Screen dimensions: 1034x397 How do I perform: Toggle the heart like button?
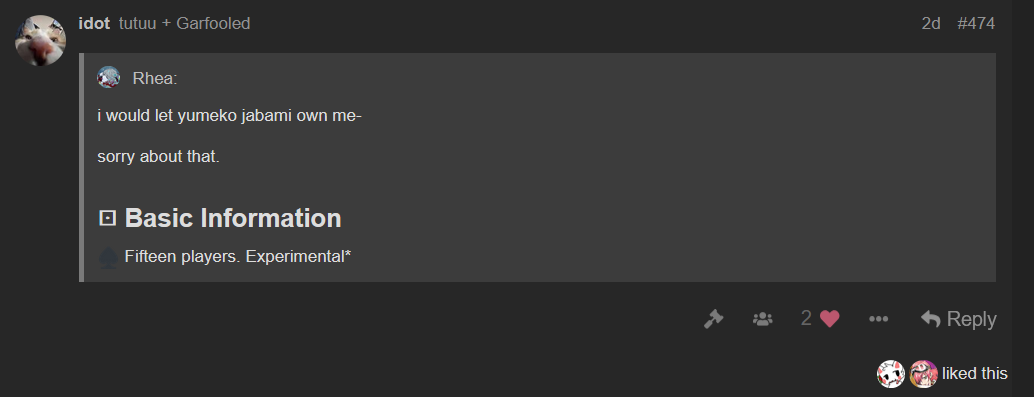coord(830,319)
